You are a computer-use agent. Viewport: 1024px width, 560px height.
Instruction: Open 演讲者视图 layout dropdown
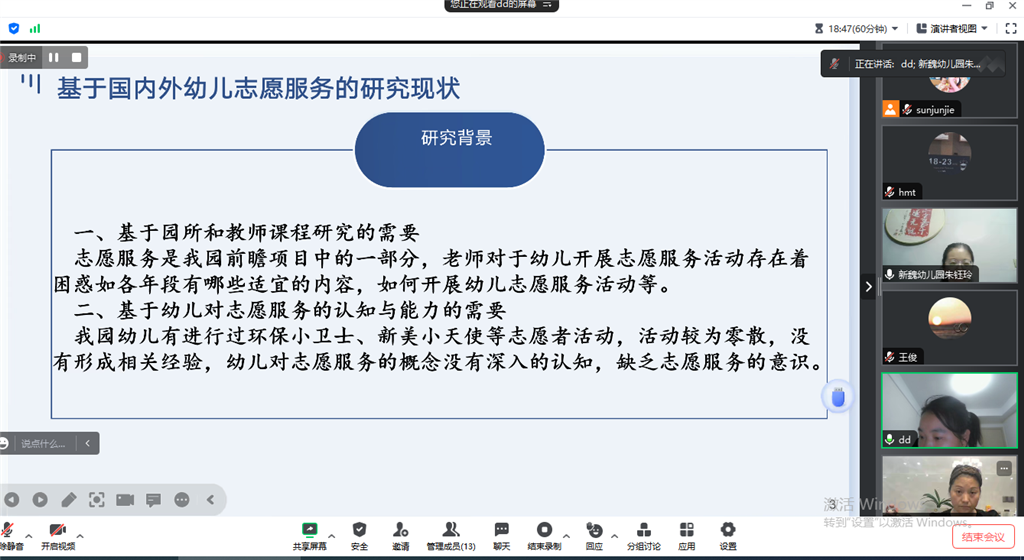pyautogui.click(x=952, y=29)
